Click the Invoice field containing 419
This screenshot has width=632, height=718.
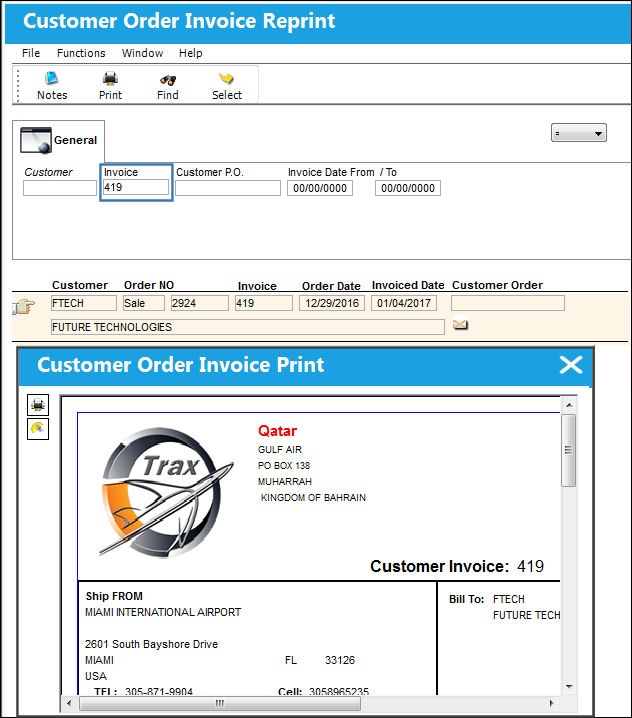point(136,187)
